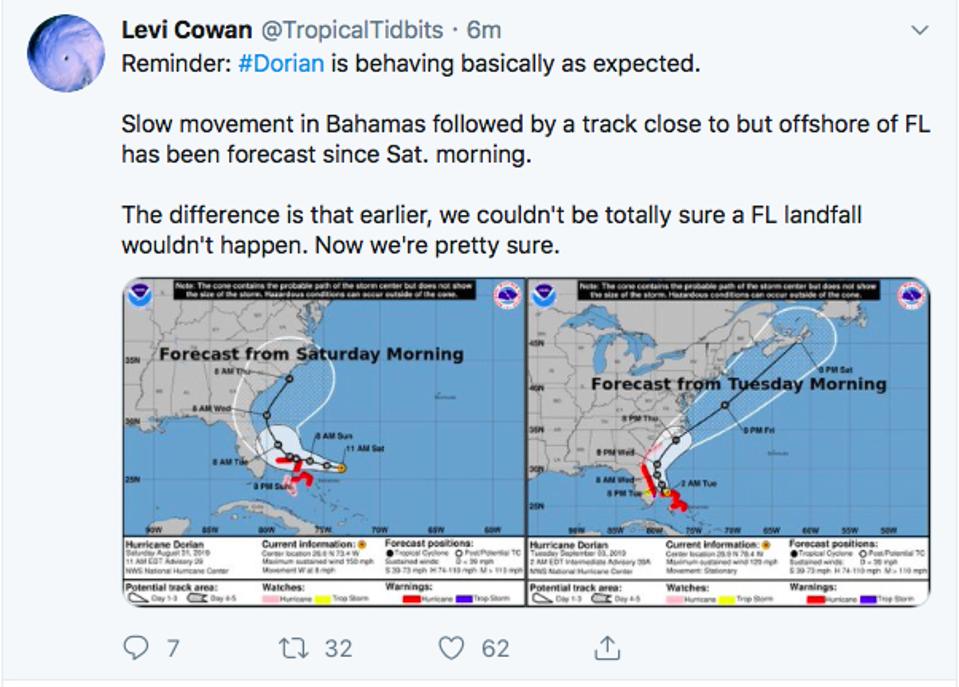Open Levi Cowan's profile avatar
The image size is (959, 687).
[66, 54]
